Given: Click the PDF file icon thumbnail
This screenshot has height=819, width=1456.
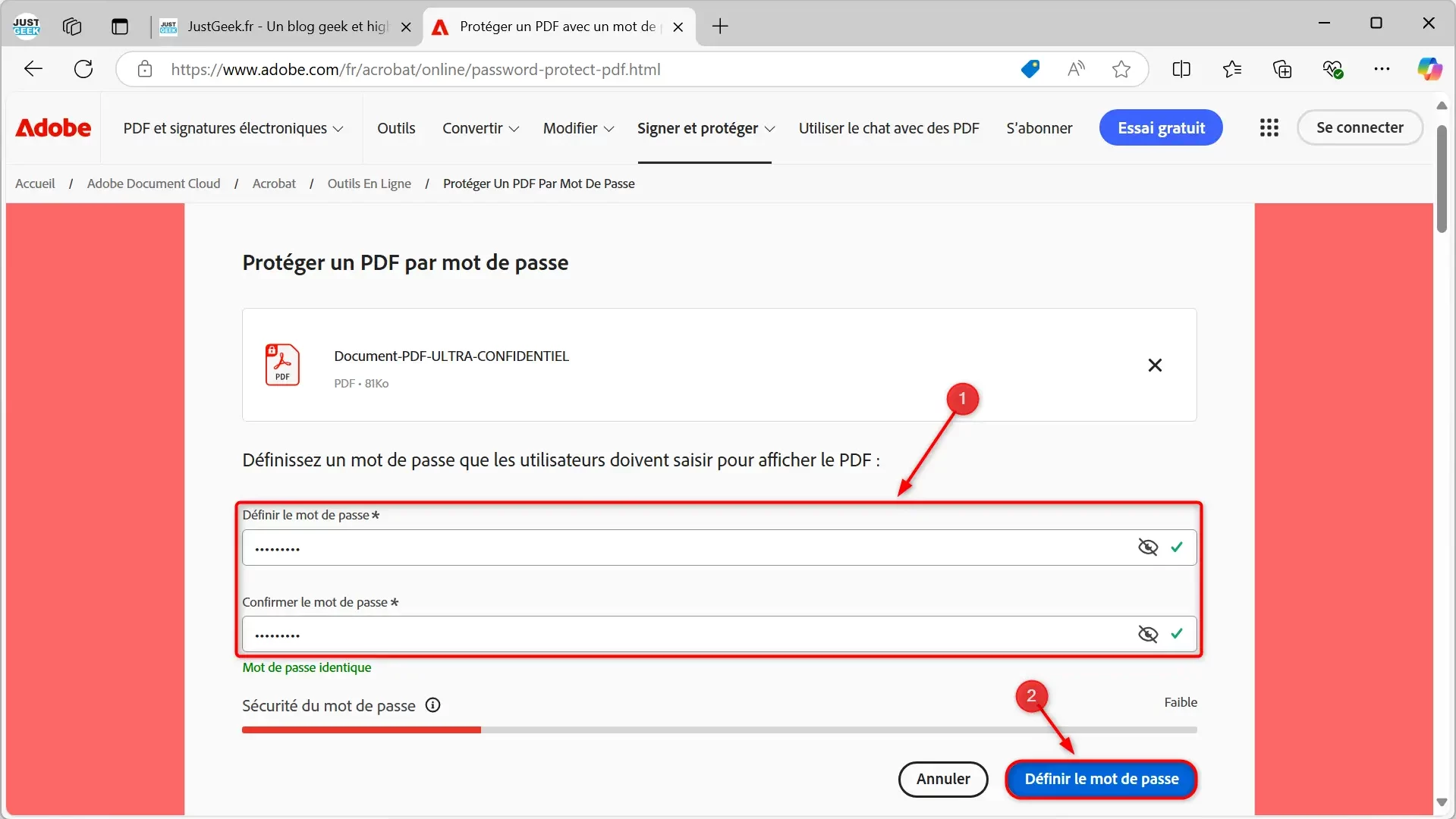Looking at the screenshot, I should (x=282, y=365).
